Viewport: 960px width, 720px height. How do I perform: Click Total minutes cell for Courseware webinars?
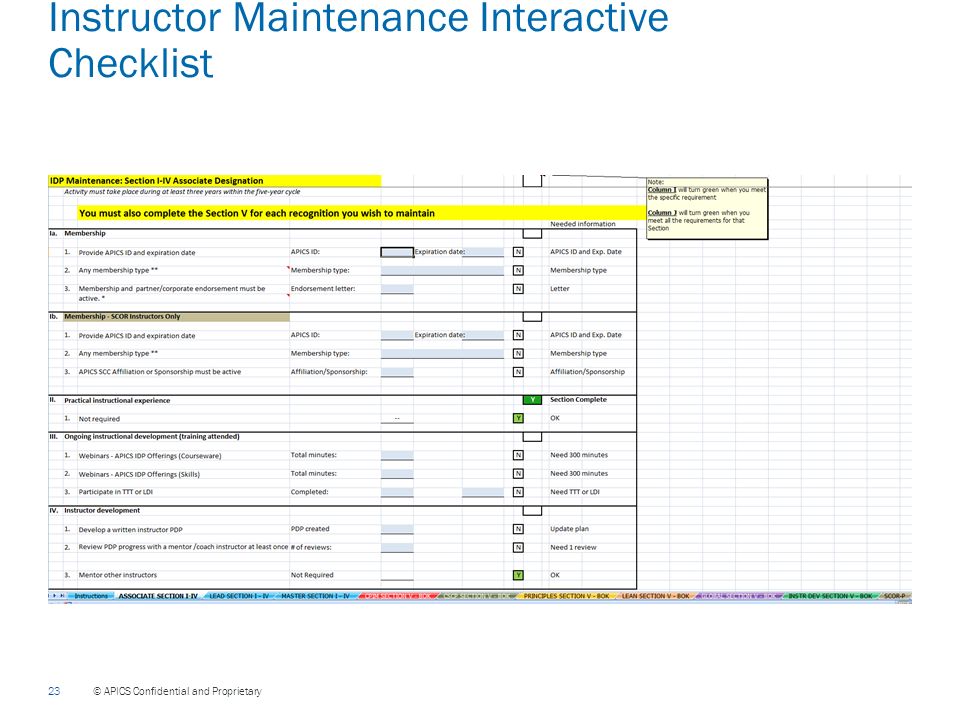397,455
